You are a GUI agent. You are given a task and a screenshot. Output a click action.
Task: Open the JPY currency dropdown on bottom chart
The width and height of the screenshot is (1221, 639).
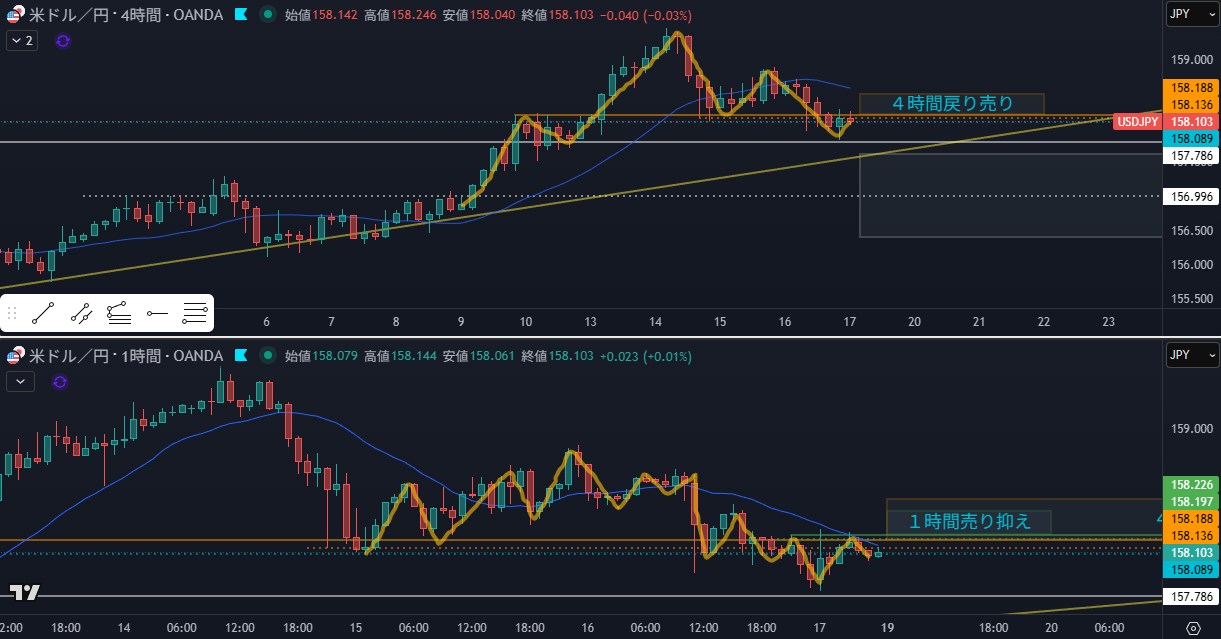(x=1192, y=355)
